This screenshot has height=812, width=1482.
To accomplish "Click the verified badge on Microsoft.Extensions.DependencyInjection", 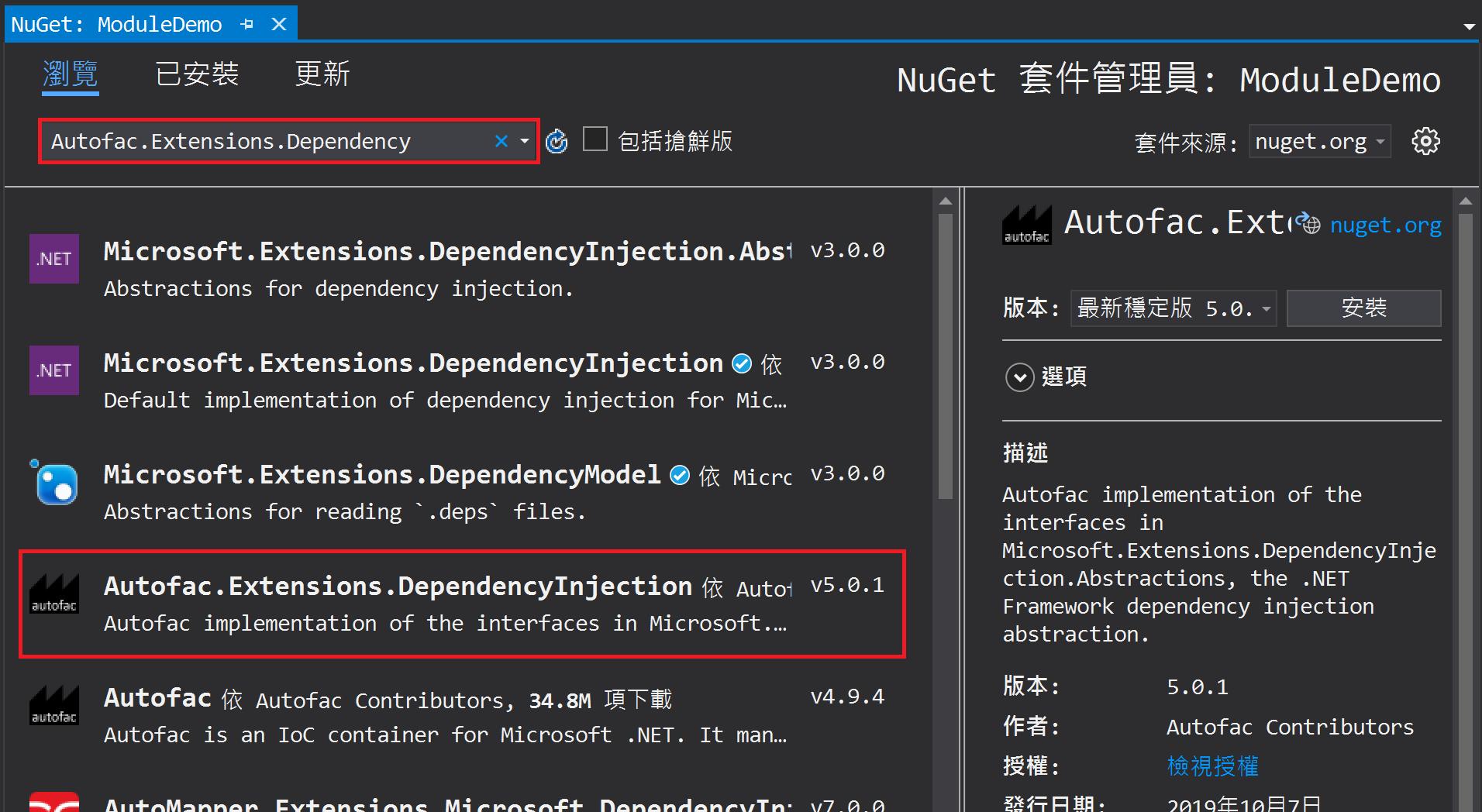I will tap(742, 363).
